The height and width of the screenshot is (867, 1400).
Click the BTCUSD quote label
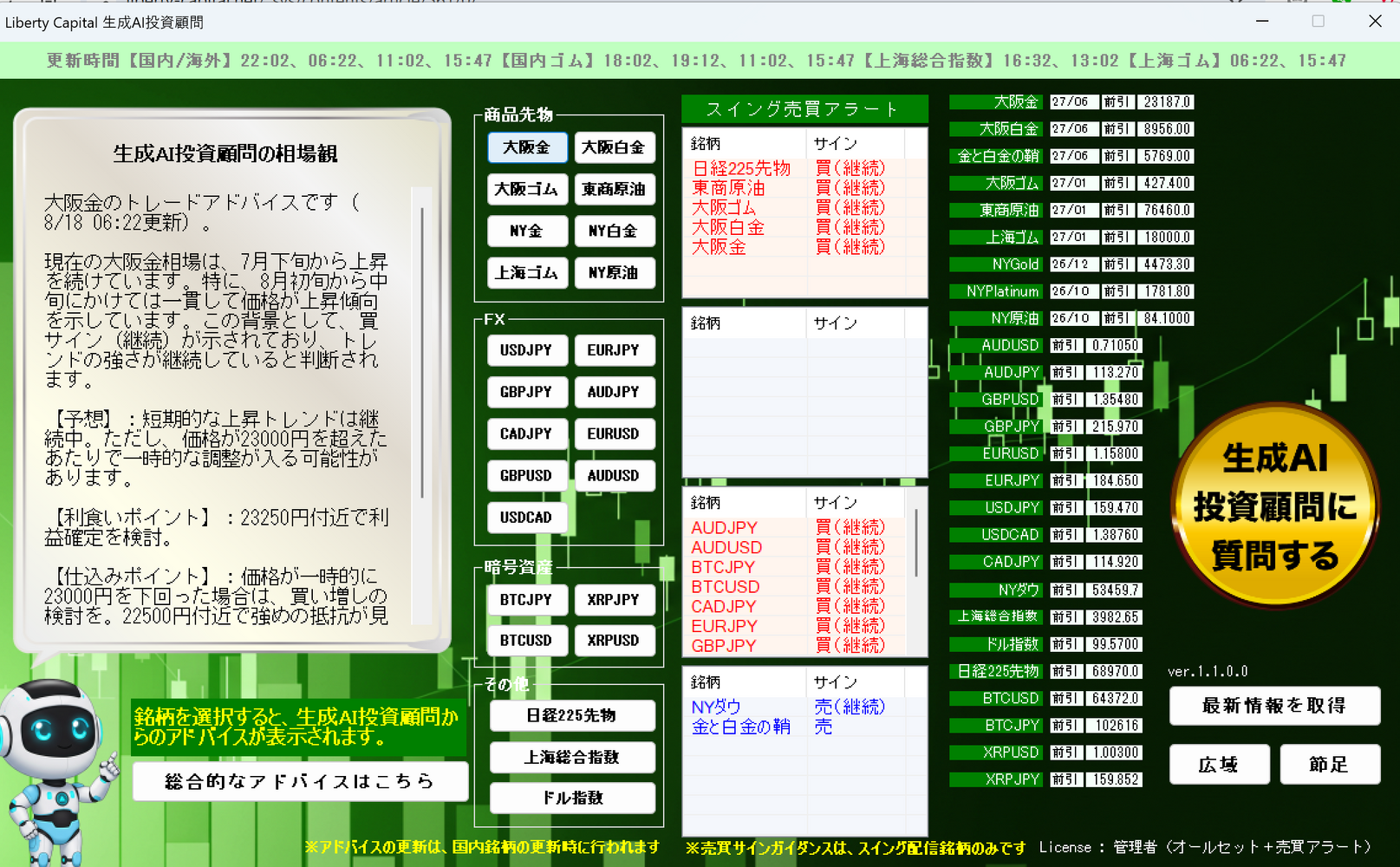[x=995, y=698]
